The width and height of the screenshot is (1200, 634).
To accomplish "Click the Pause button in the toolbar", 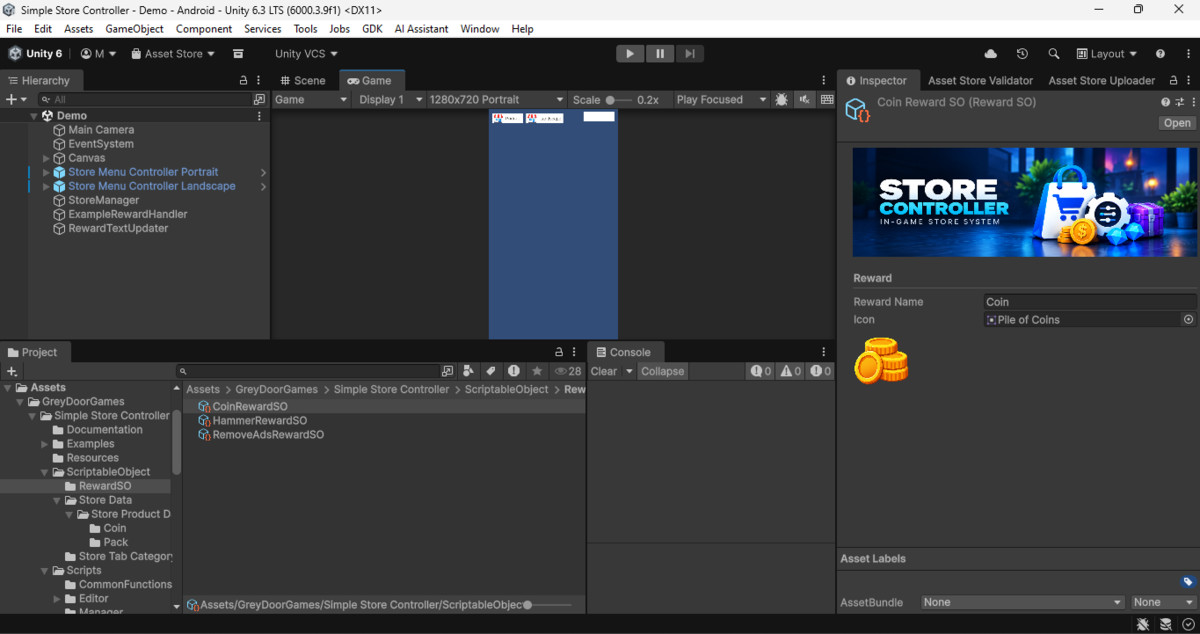I will tap(659, 54).
